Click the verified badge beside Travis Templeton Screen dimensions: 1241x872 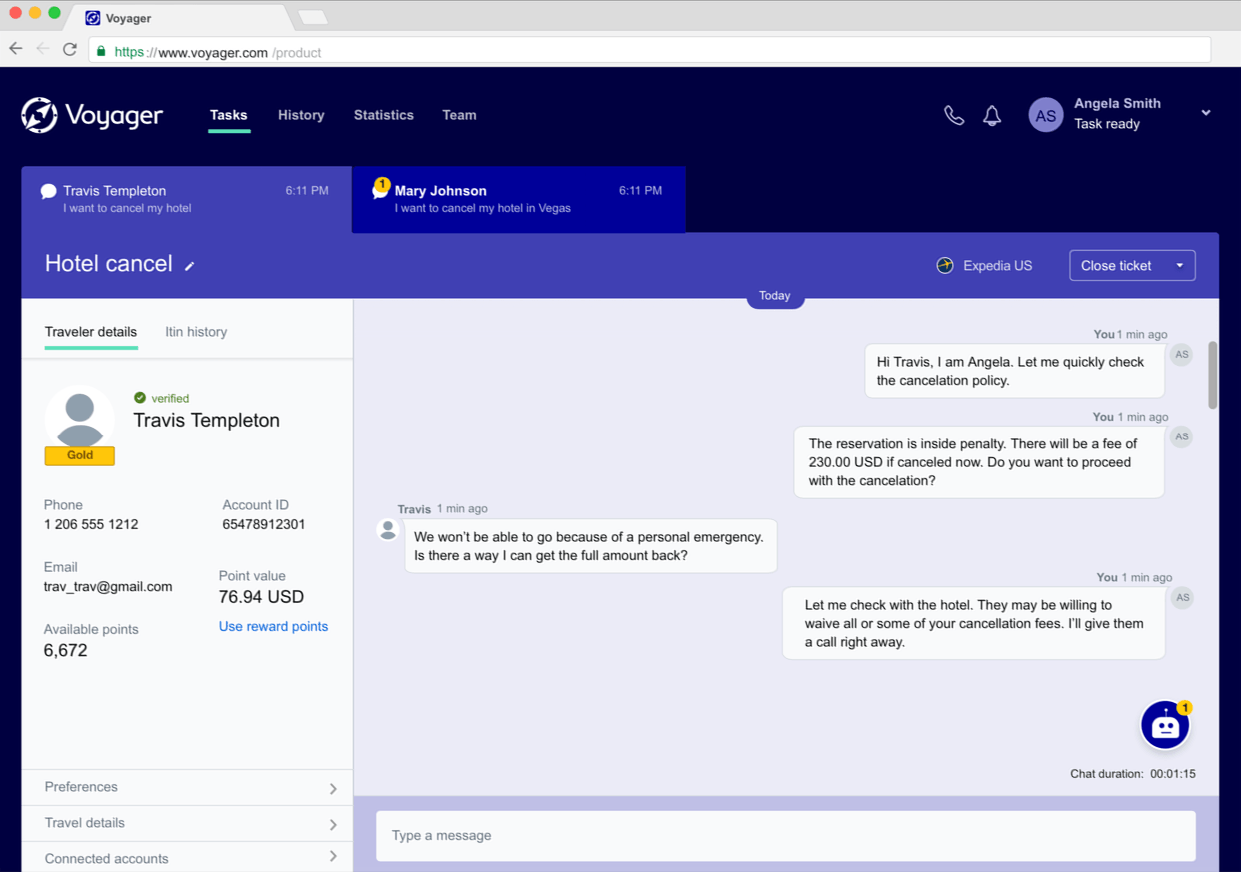coord(141,397)
